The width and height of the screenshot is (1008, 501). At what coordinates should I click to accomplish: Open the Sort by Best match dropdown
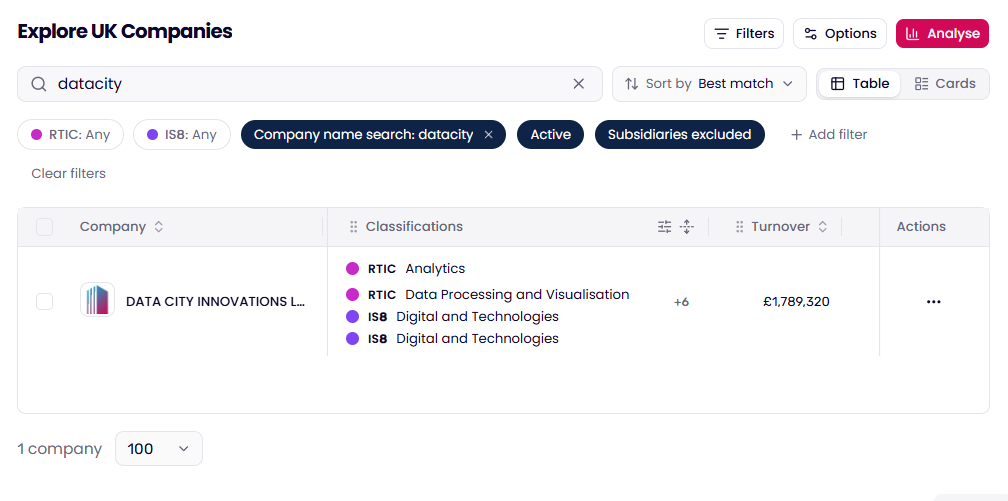click(x=709, y=84)
